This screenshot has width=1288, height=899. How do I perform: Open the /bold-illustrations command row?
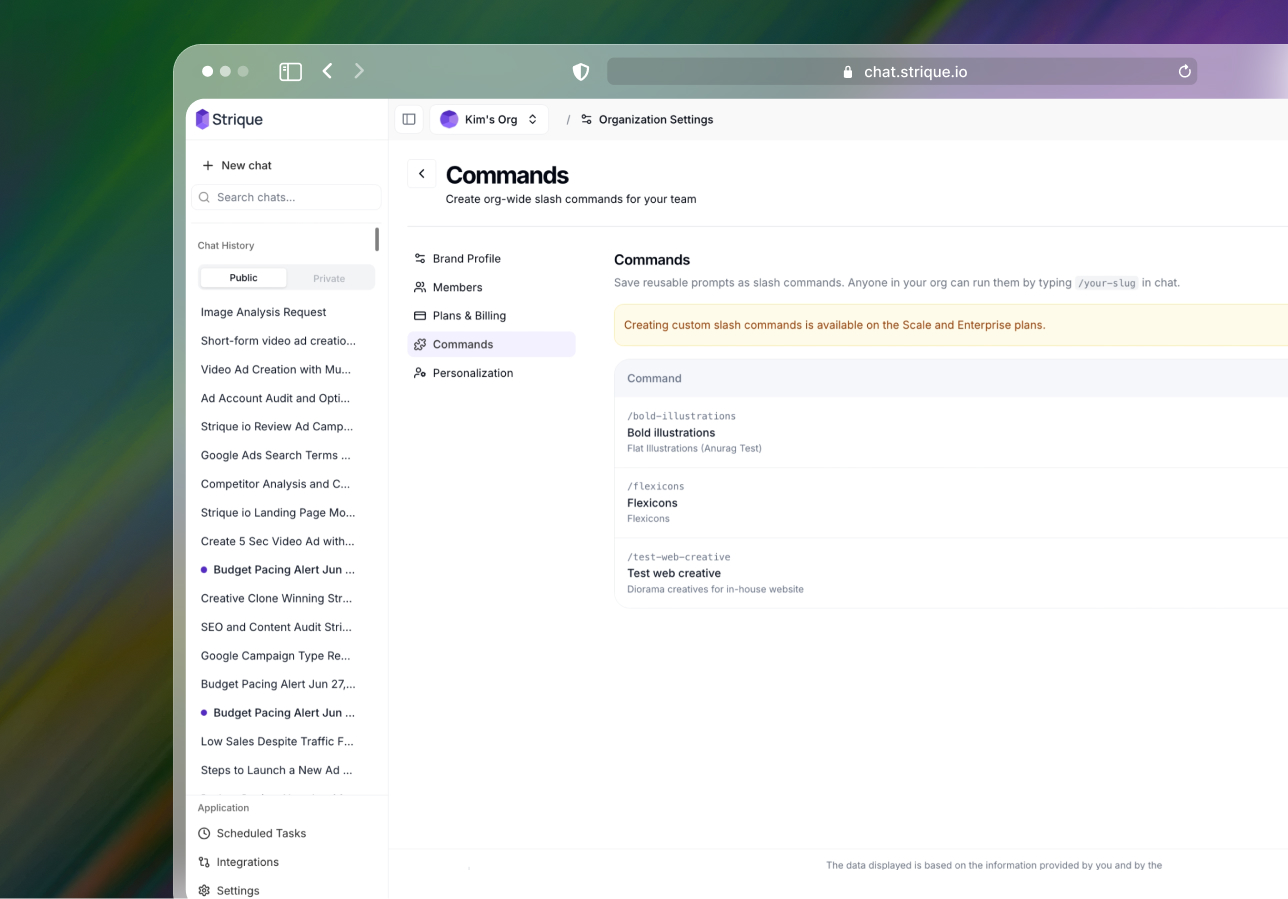(951, 432)
